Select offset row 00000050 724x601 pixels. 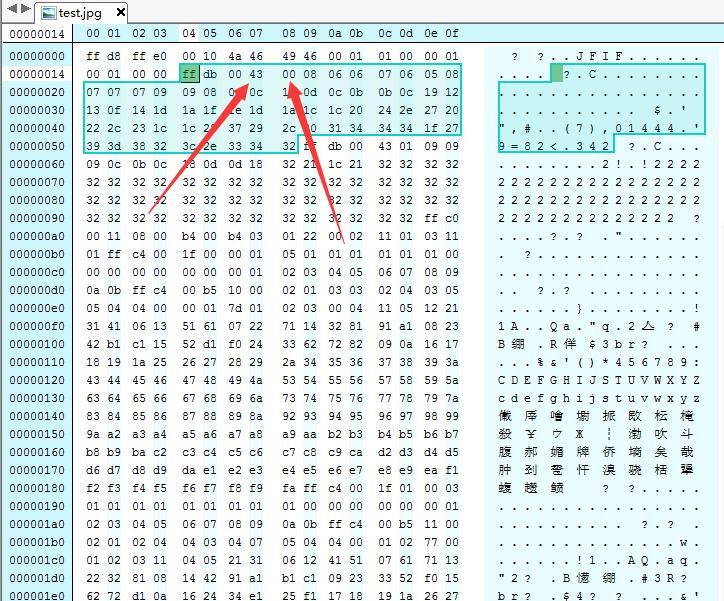(x=37, y=146)
